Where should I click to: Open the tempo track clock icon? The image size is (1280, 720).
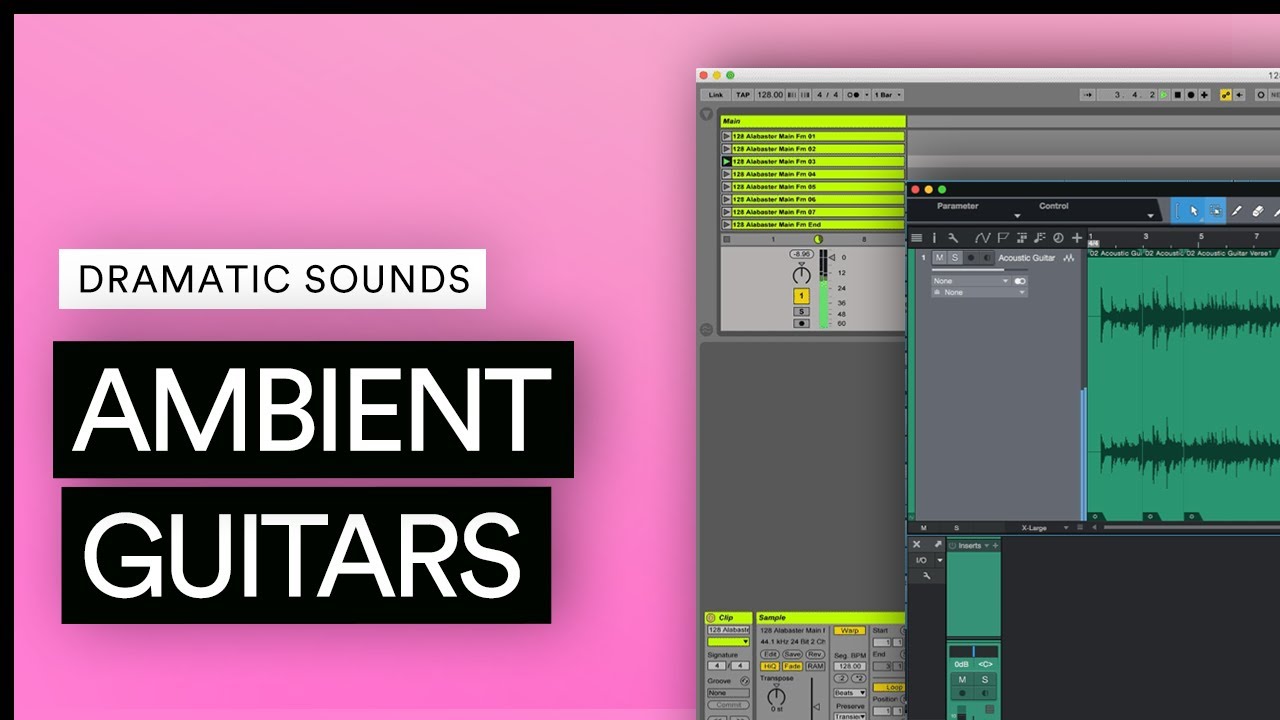coord(1058,238)
